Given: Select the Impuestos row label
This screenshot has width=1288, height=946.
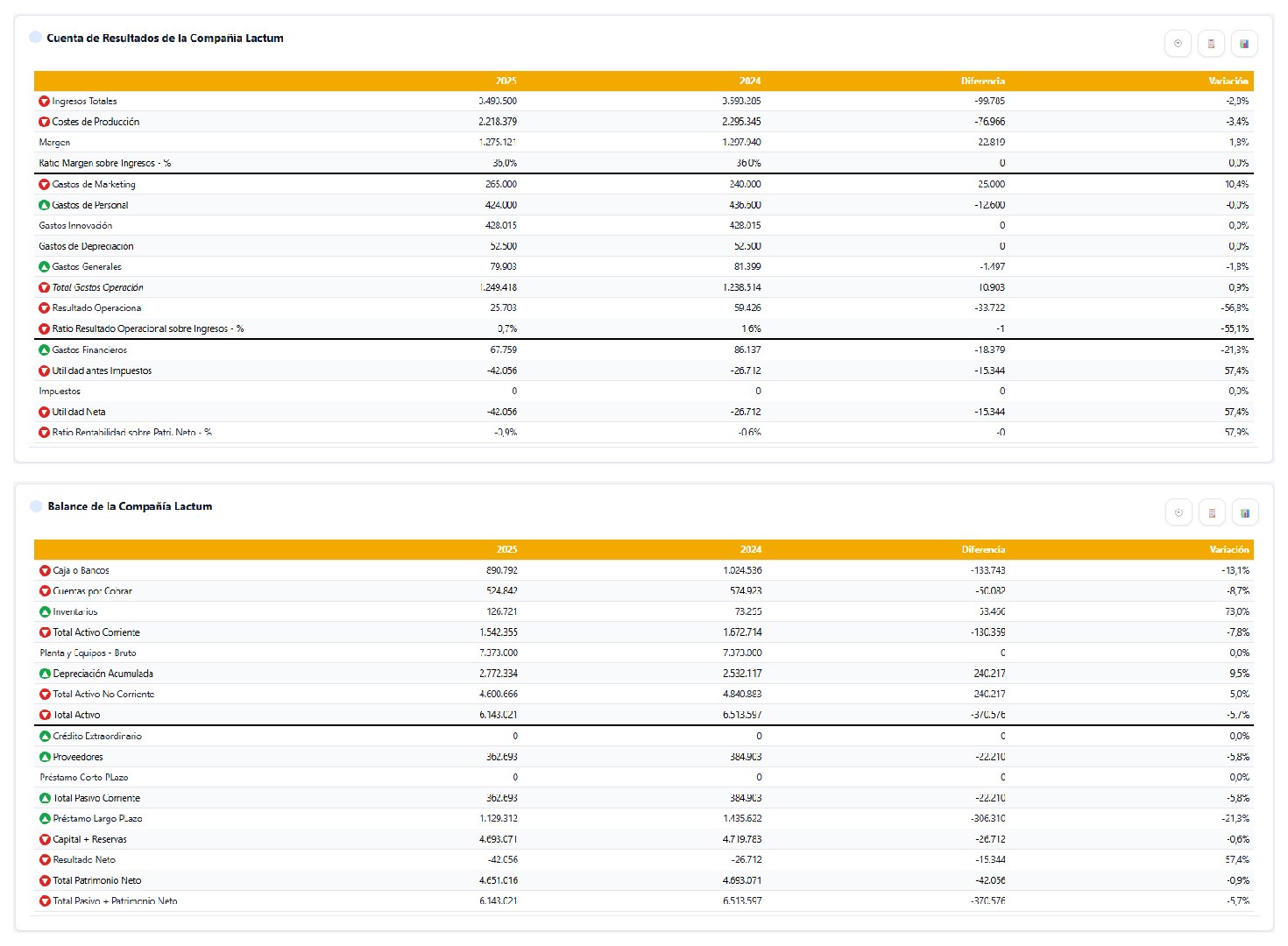Looking at the screenshot, I should click(x=60, y=392).
